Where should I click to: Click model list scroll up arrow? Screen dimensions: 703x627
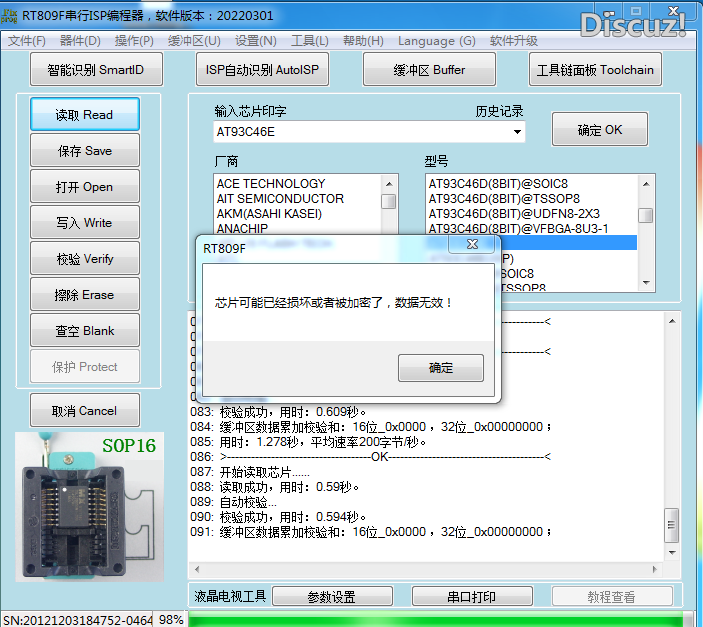tap(646, 184)
